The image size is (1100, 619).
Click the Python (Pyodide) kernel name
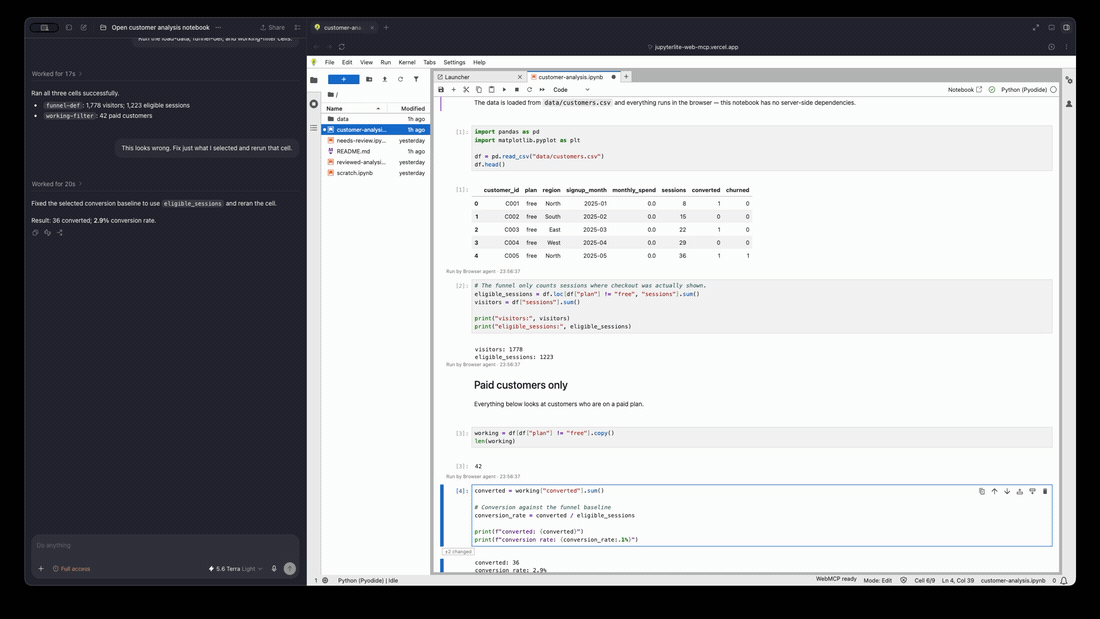(x=1024, y=90)
